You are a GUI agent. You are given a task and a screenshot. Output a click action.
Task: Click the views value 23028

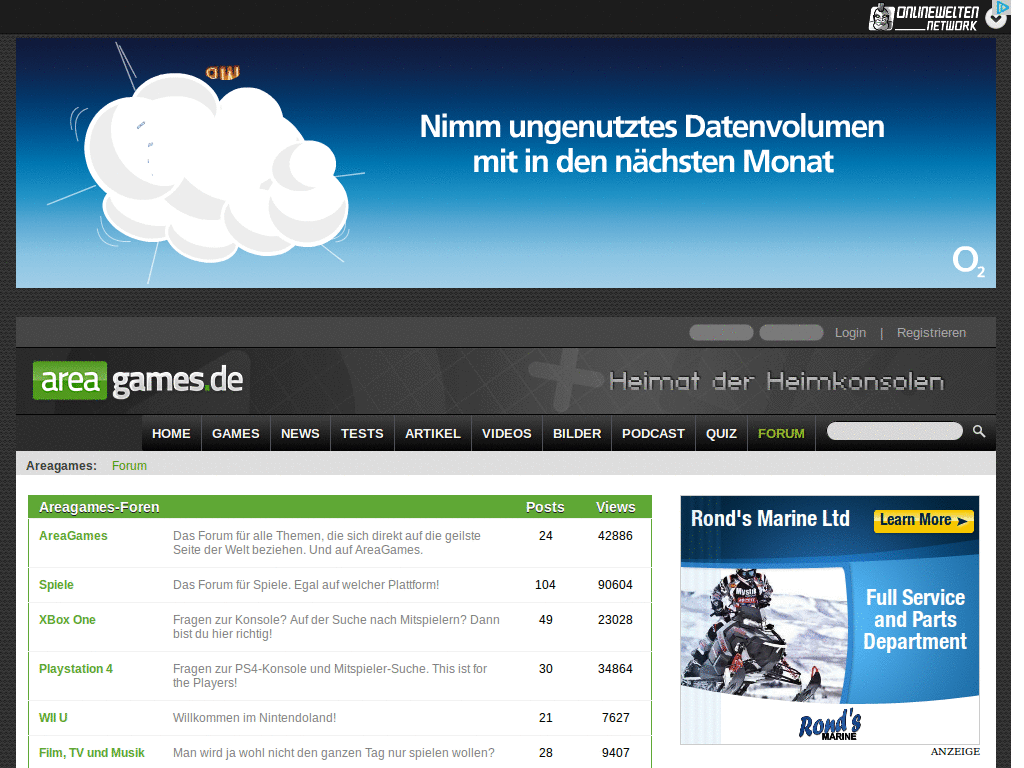point(615,620)
